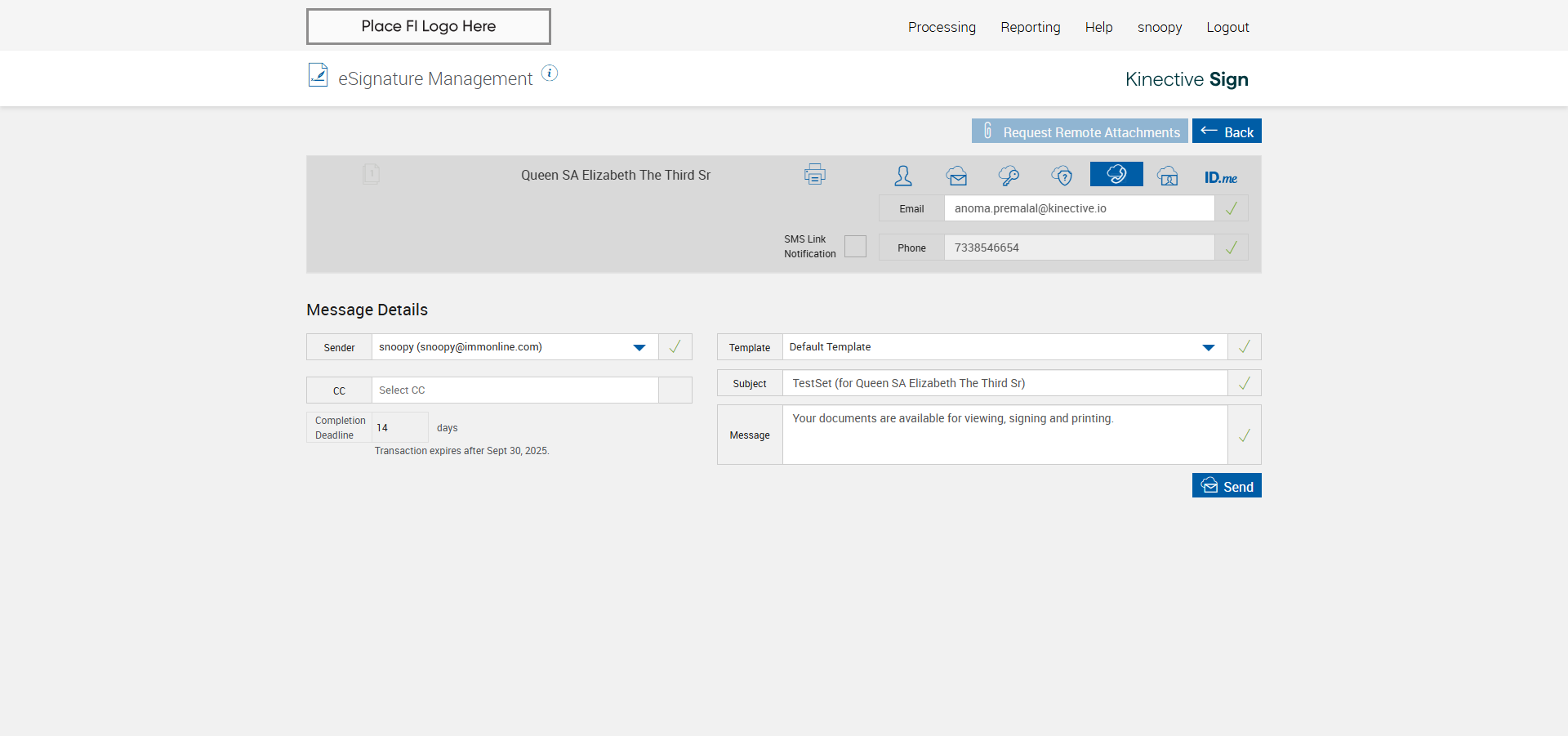Open the eSignature Management info icon

[550, 74]
